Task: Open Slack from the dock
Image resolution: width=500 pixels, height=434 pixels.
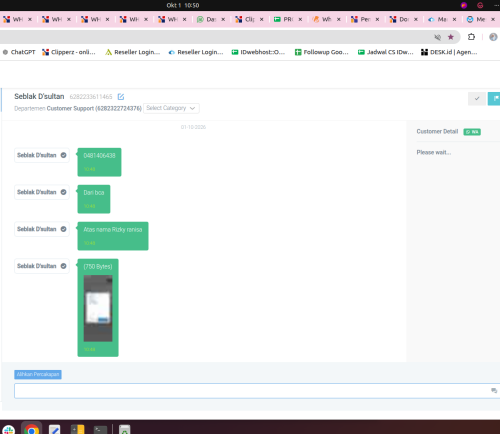Action: [9, 430]
